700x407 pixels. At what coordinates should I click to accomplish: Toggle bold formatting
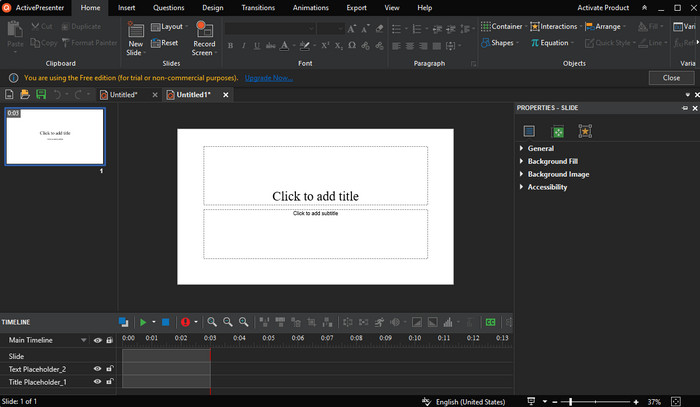click(230, 46)
